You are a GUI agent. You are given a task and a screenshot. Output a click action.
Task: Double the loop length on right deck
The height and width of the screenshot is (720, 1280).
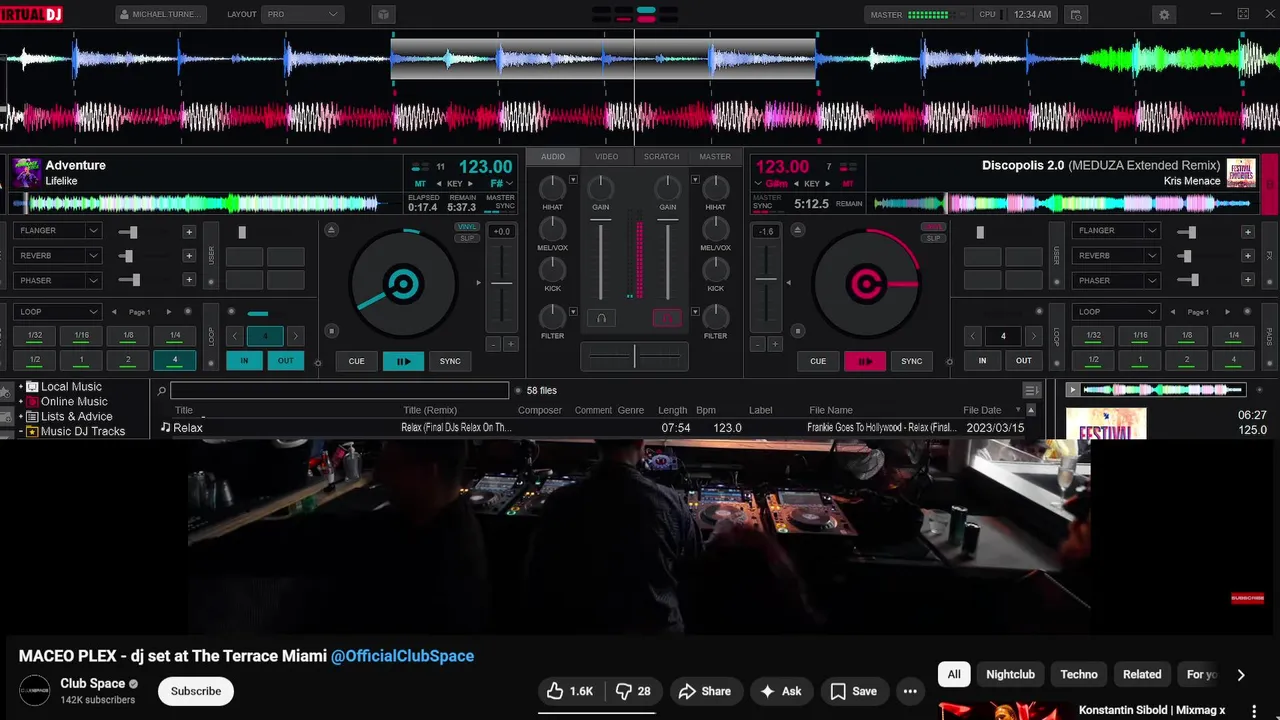1034,336
